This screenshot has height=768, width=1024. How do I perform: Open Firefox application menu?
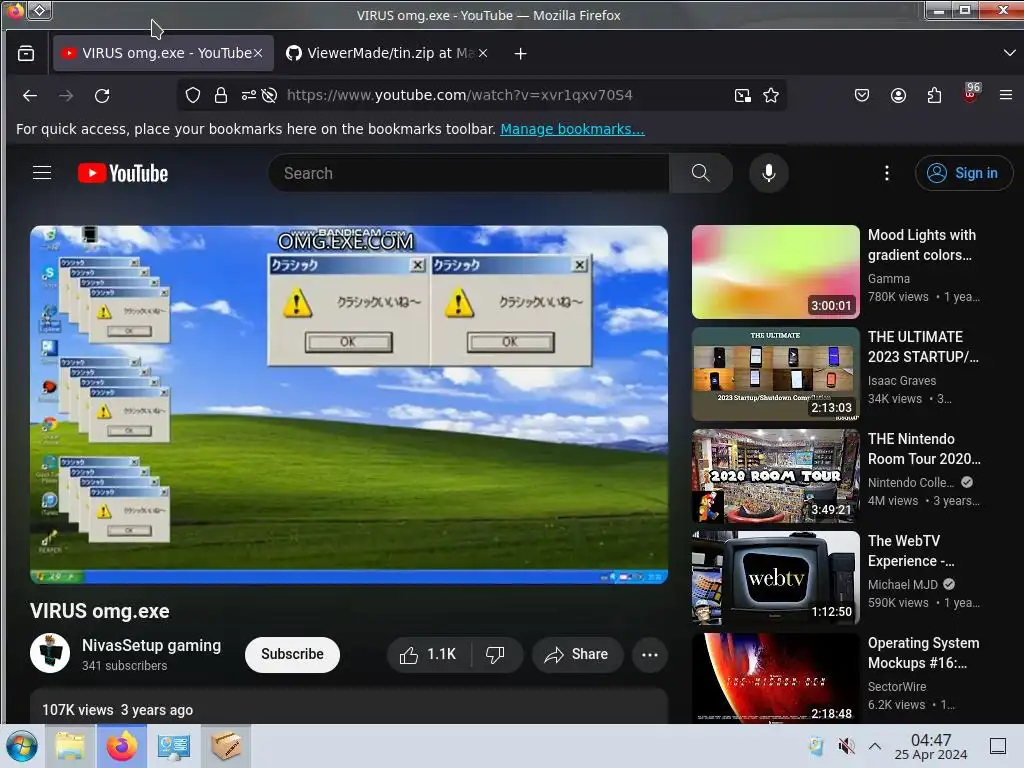pyautogui.click(x=1006, y=95)
